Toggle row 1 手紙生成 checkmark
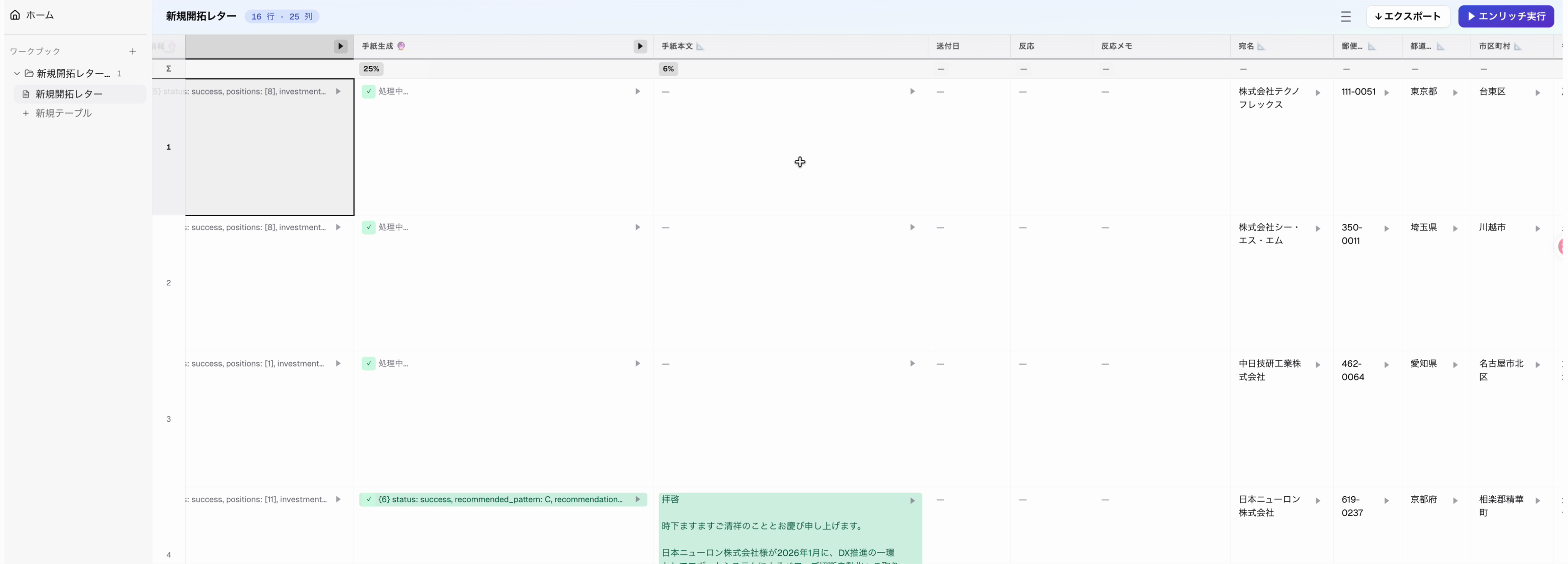Screen dimensions: 1568x564 click(x=369, y=91)
